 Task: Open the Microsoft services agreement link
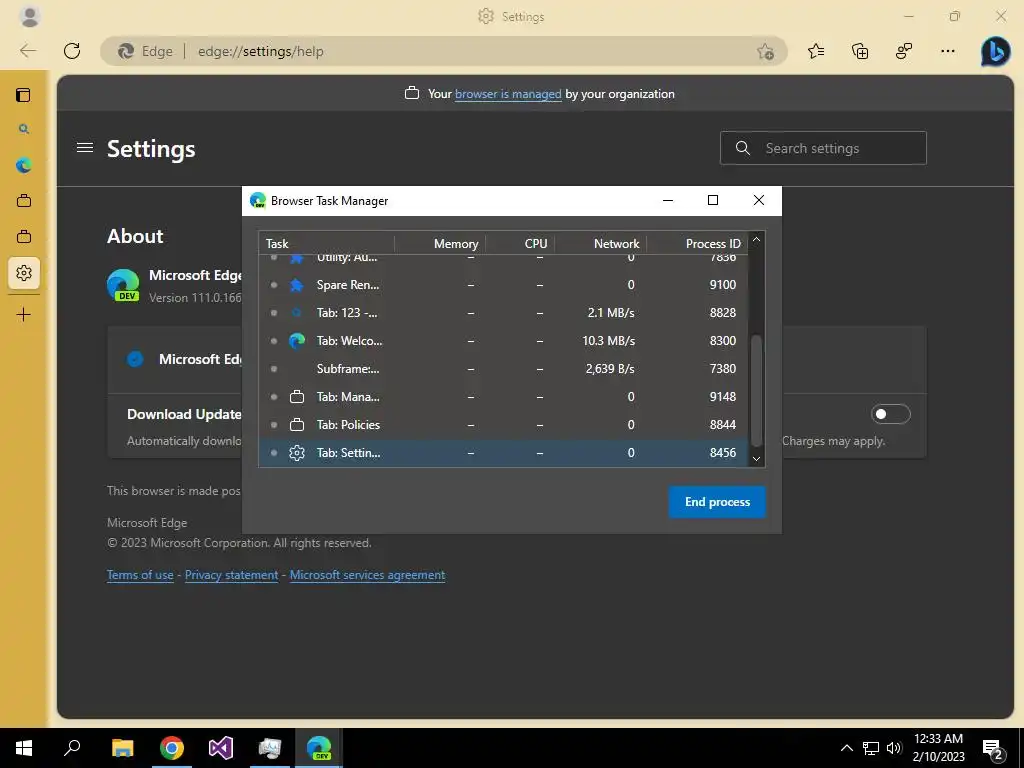(368, 575)
